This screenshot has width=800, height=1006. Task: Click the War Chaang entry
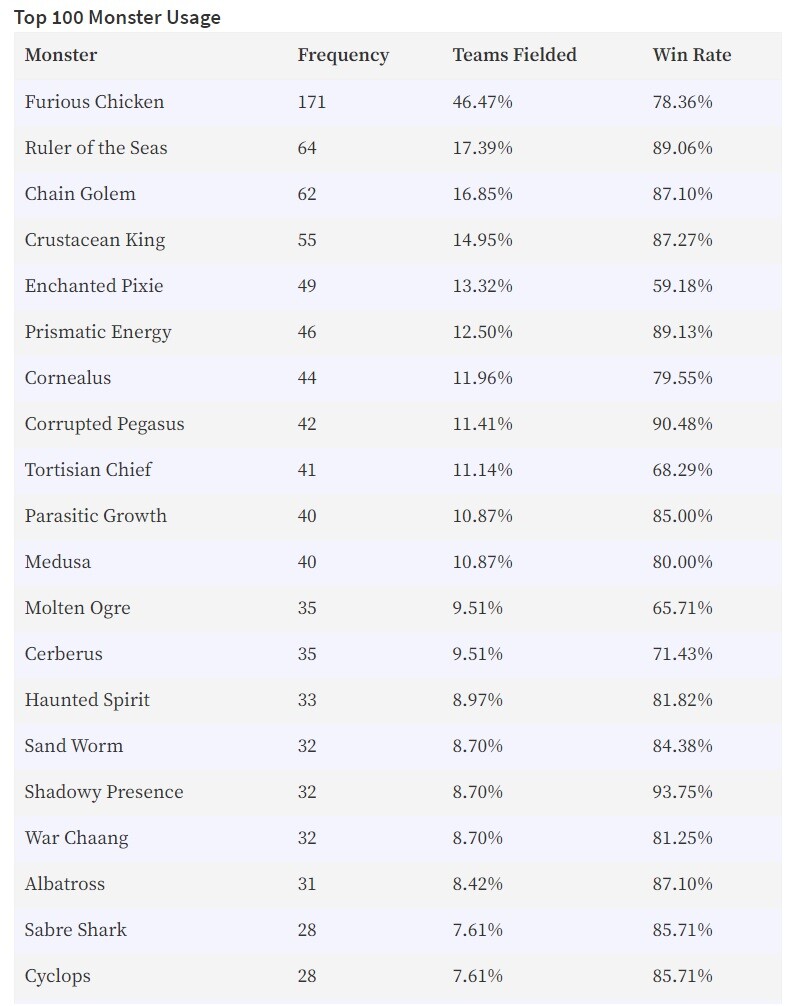(76, 838)
